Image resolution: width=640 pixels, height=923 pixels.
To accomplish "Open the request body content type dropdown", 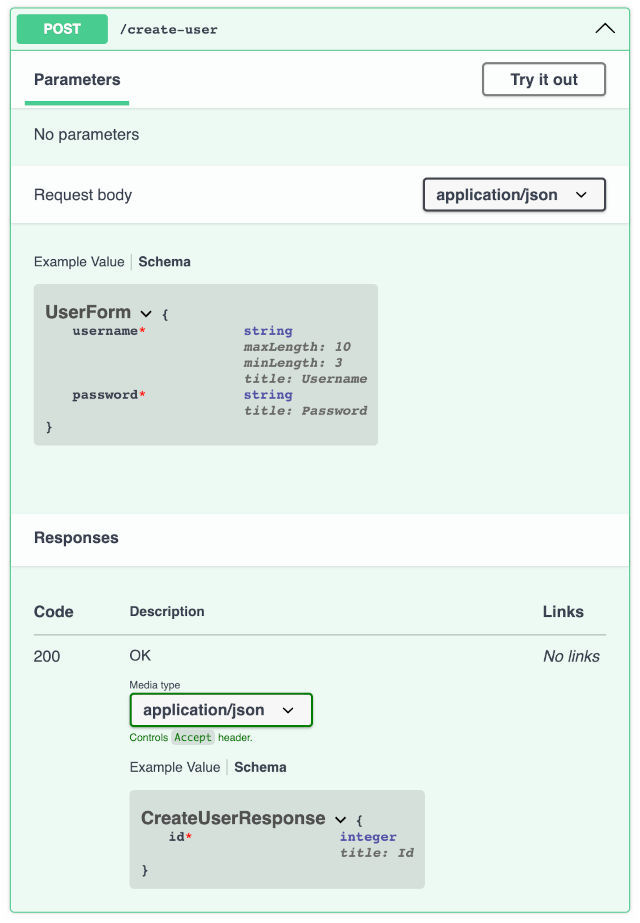I will coord(514,195).
